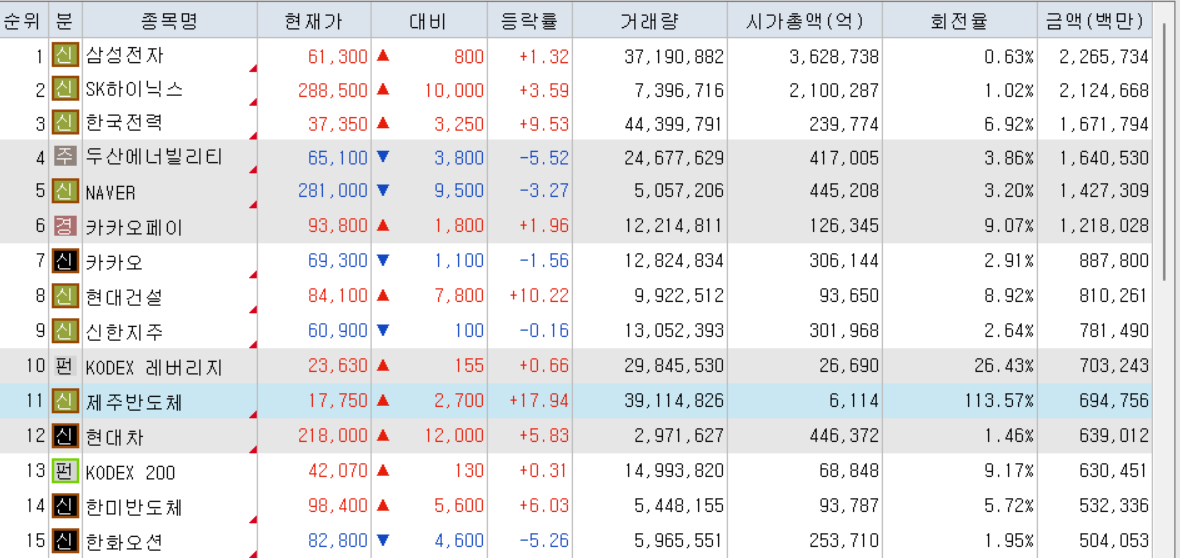
Task: Click the 29,845,530 volume value
Action: point(674,367)
